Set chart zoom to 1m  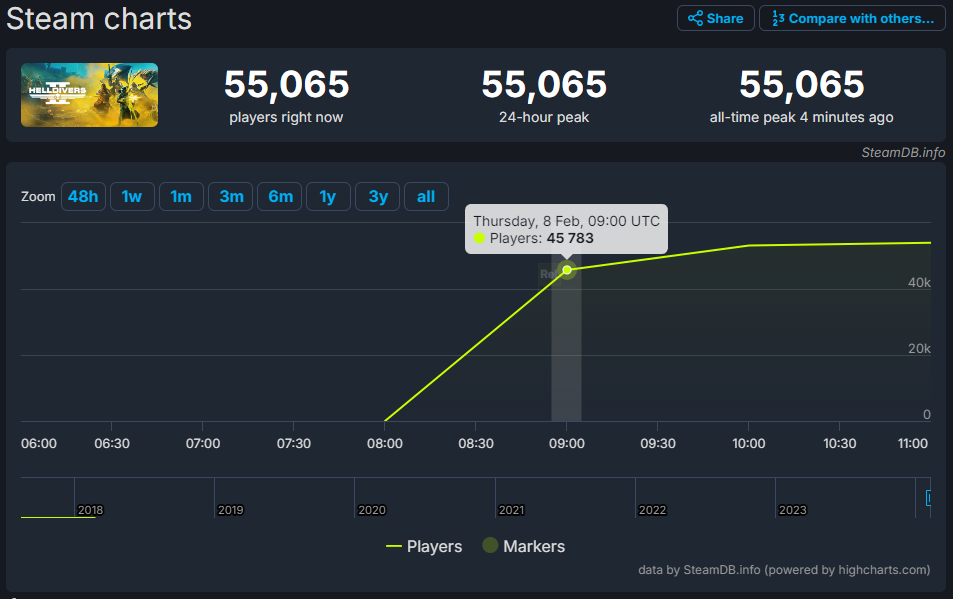click(x=181, y=197)
